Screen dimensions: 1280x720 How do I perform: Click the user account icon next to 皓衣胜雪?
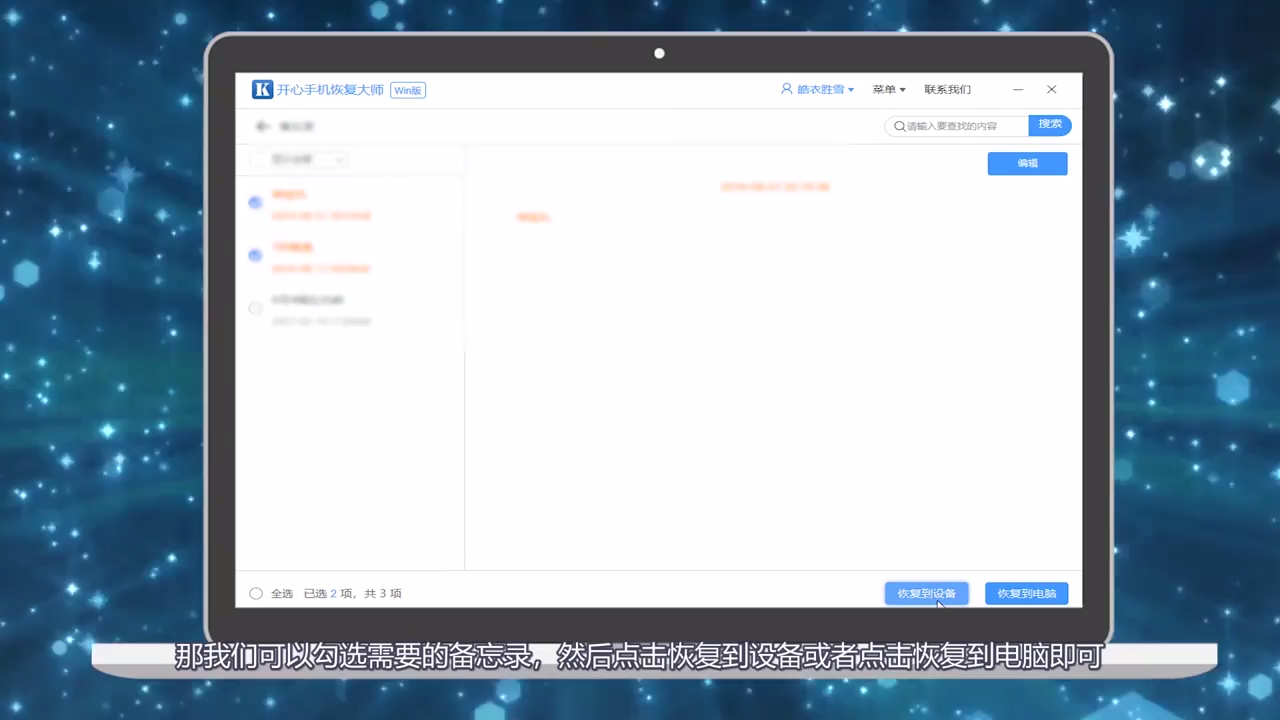pos(788,89)
